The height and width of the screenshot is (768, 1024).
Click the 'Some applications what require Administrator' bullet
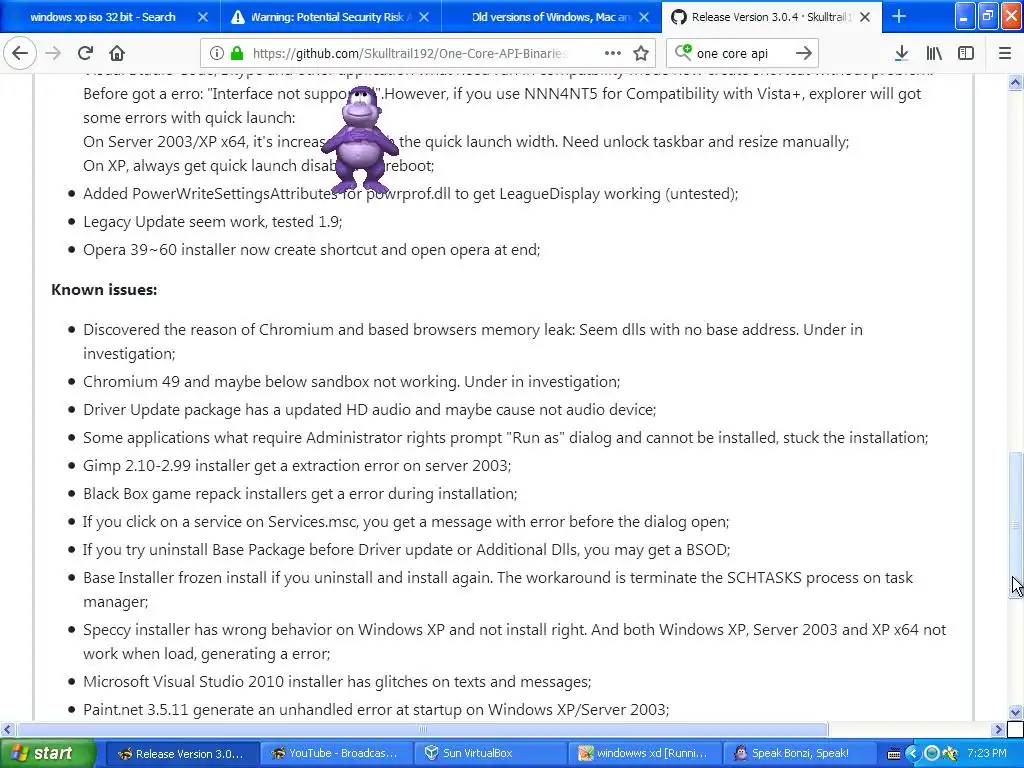pyautogui.click(x=505, y=438)
